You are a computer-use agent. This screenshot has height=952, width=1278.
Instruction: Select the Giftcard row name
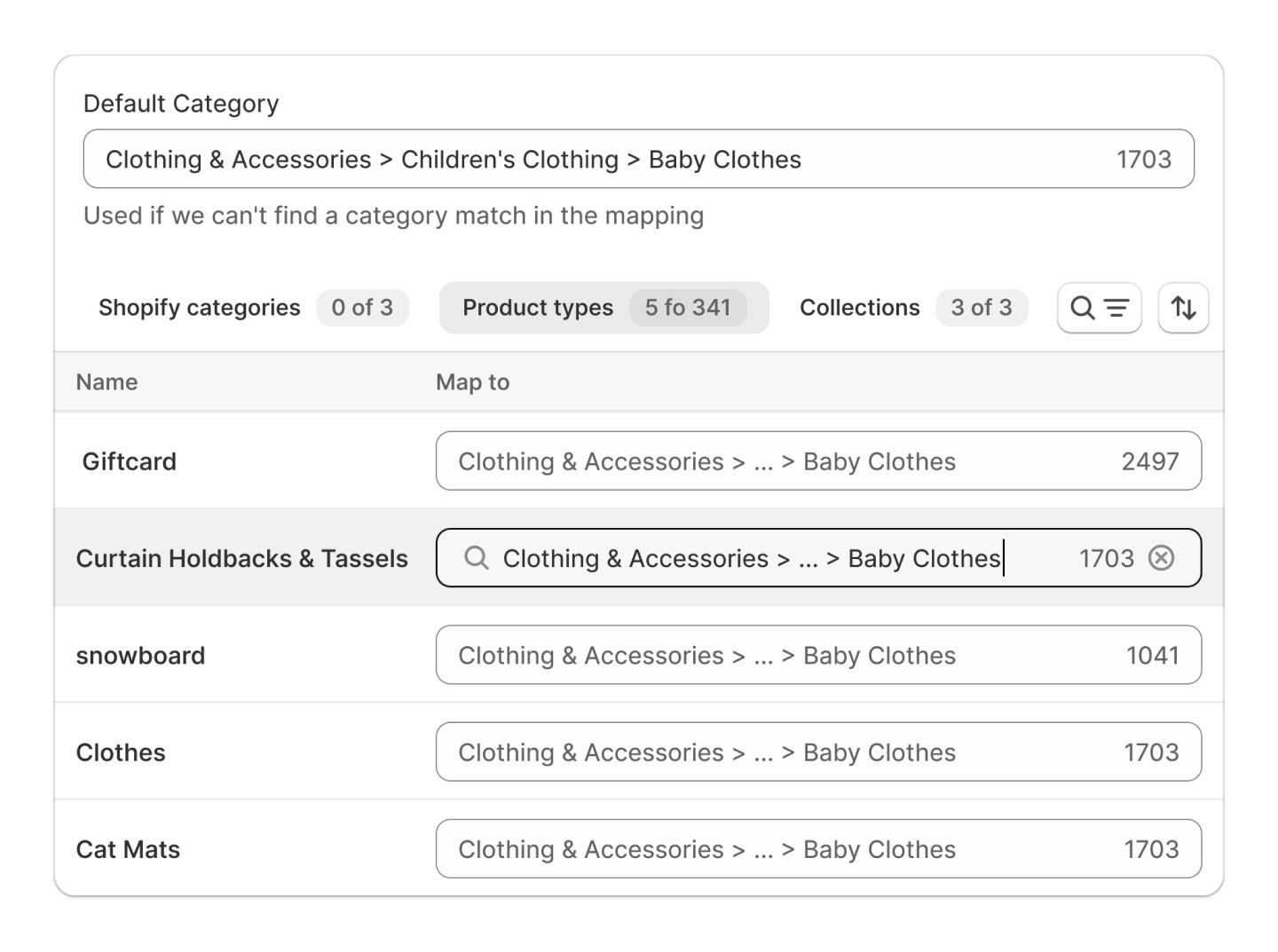tap(130, 461)
